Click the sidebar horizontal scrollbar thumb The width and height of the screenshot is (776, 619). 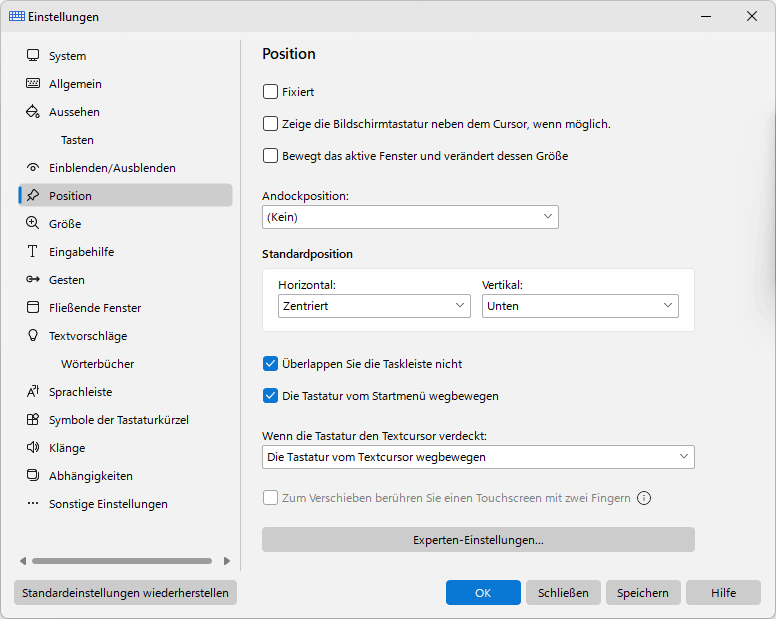(x=122, y=561)
